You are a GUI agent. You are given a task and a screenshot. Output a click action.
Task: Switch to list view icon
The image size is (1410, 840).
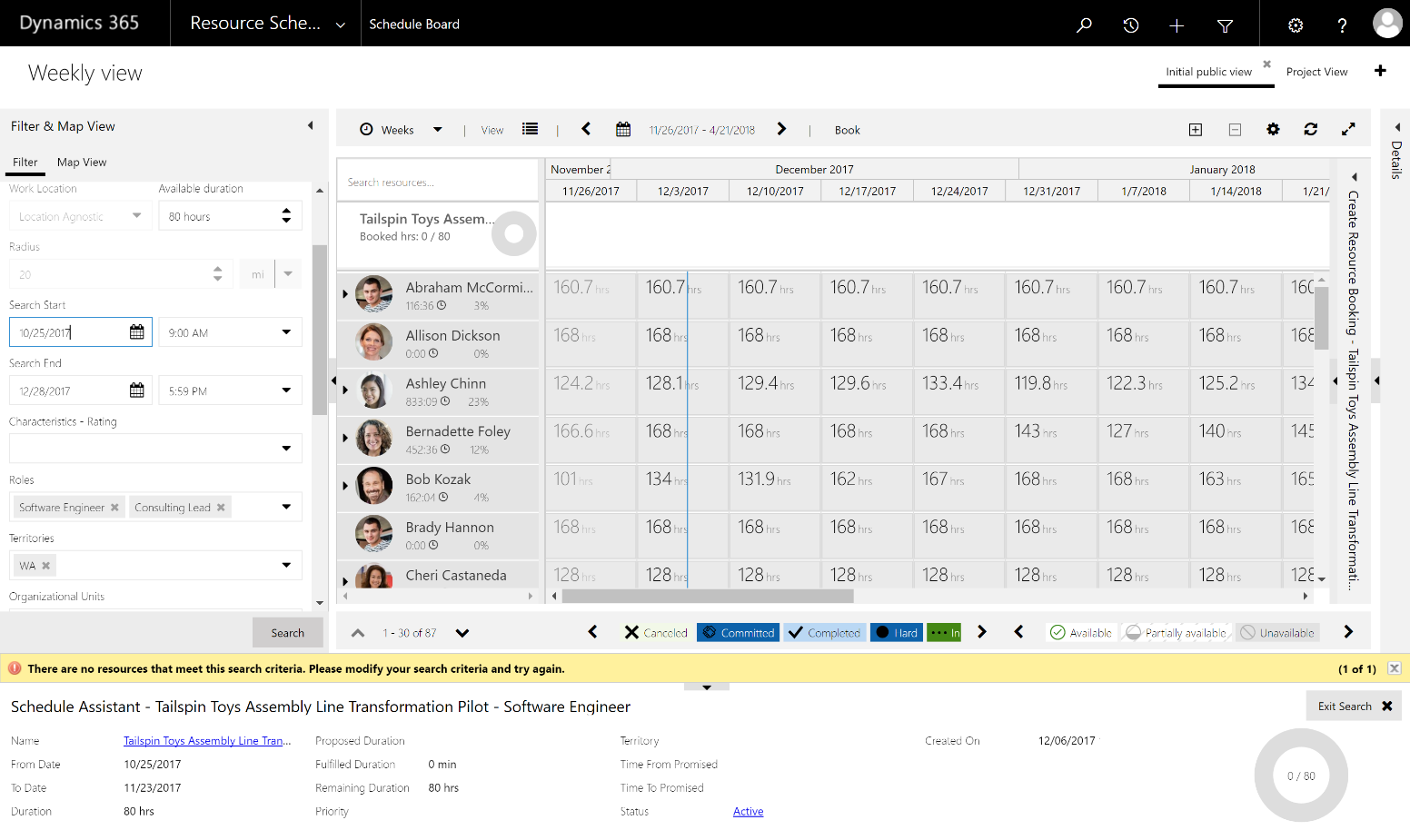click(x=530, y=130)
